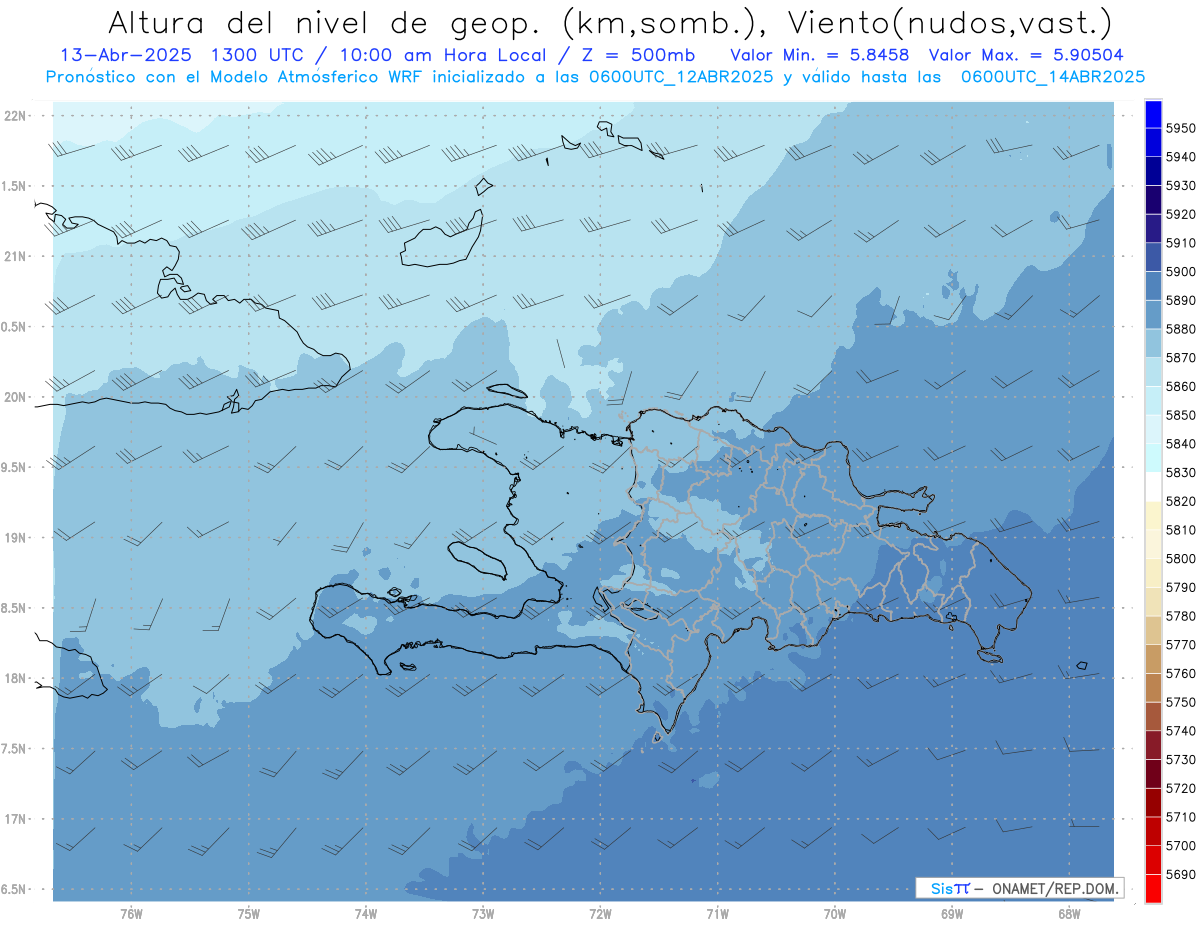This screenshot has width=1200, height=927.
Task: Click the bright blue legend swatch above 5950
Action: [x=1153, y=114]
